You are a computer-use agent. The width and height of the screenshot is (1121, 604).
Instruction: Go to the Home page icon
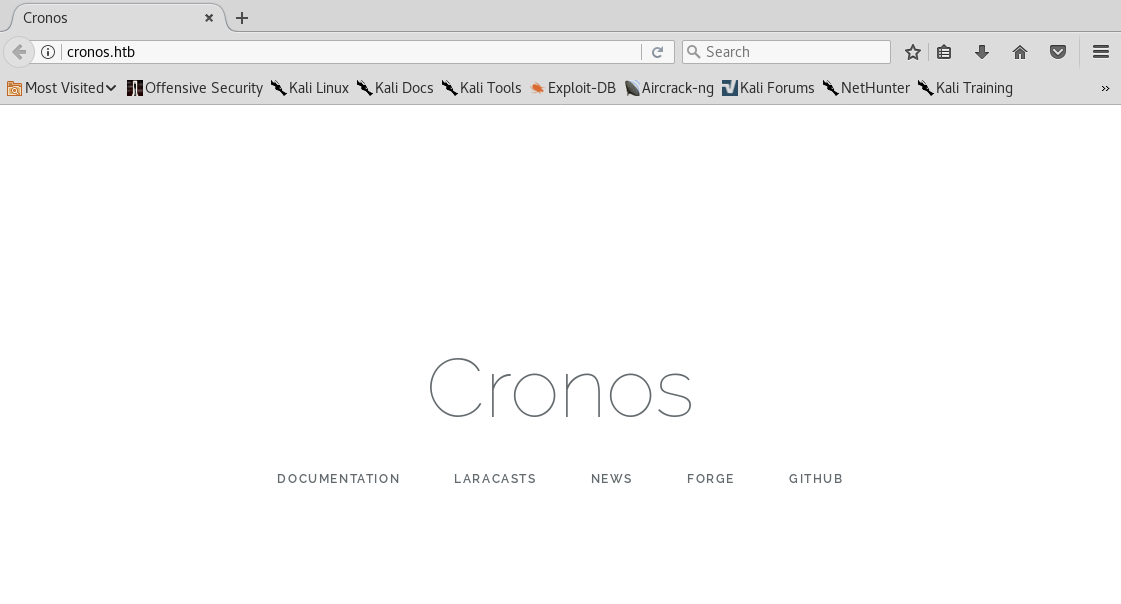click(1020, 52)
